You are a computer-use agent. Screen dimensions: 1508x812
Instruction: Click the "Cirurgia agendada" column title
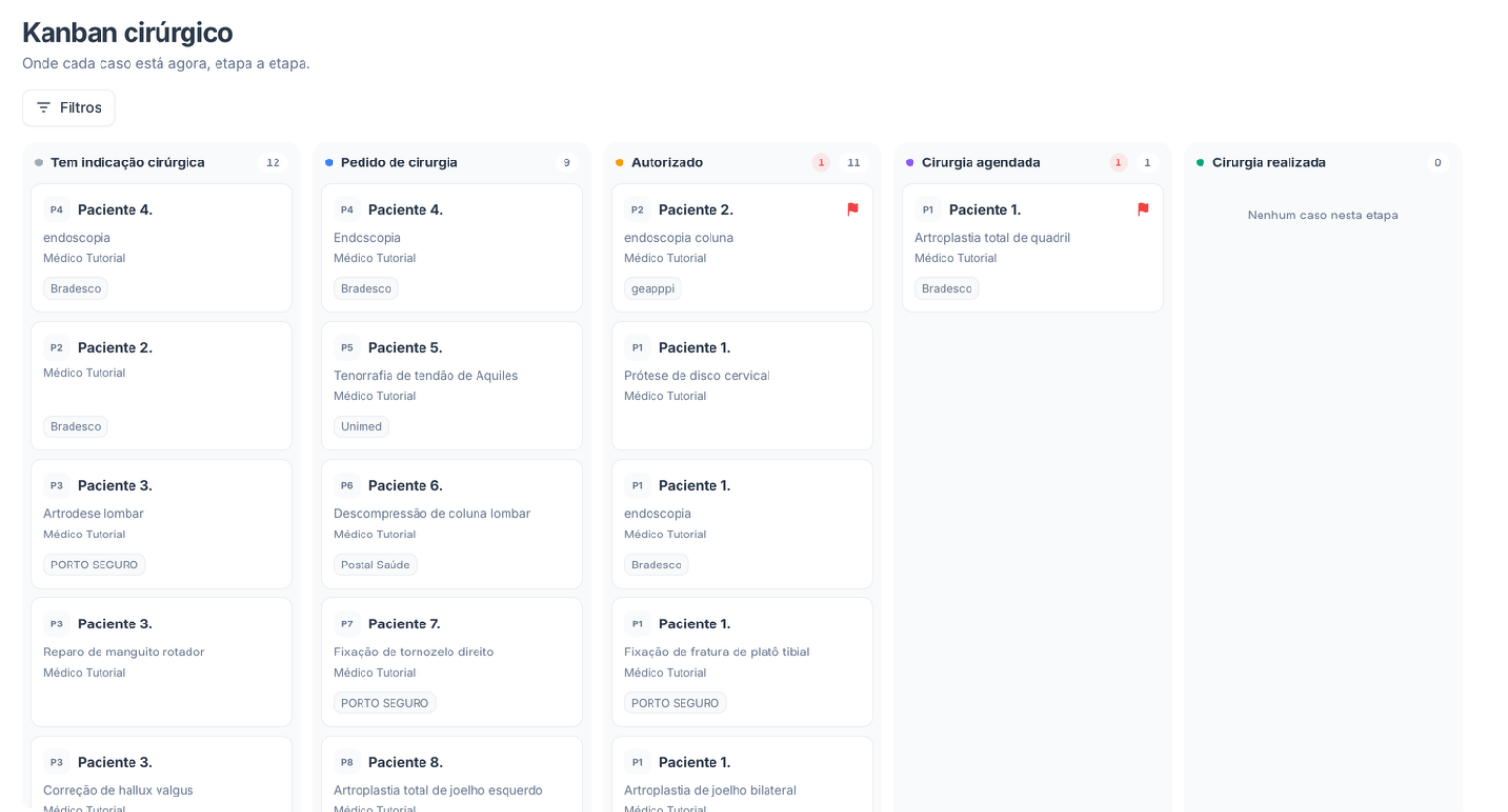(x=981, y=162)
